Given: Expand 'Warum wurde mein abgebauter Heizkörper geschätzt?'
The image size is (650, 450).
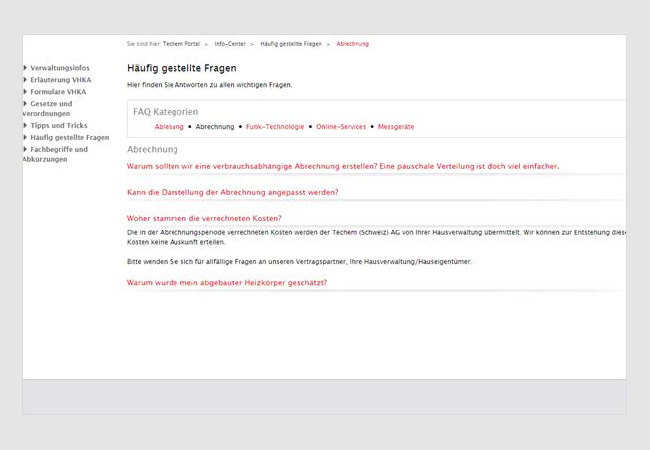Looking at the screenshot, I should pyautogui.click(x=227, y=283).
